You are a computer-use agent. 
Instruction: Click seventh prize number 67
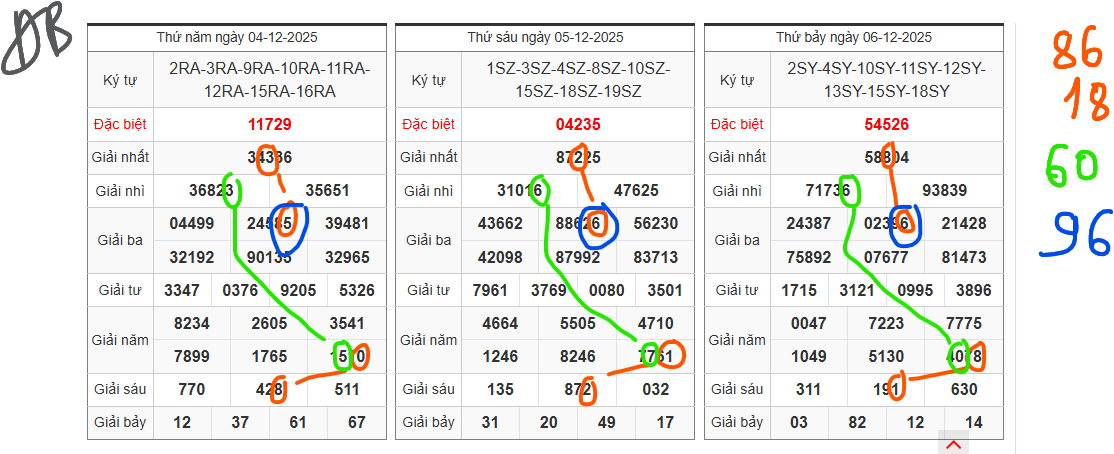click(x=357, y=423)
